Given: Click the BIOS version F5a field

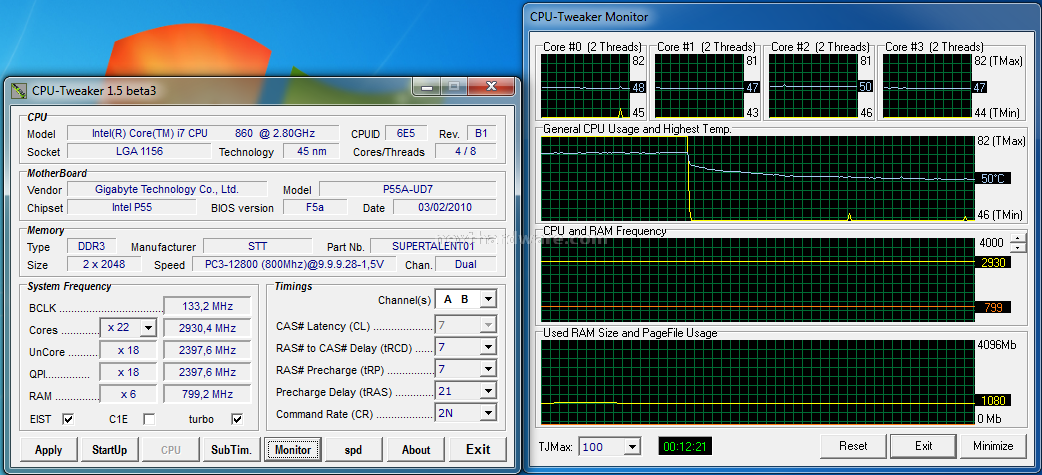Looking at the screenshot, I should click(315, 207).
